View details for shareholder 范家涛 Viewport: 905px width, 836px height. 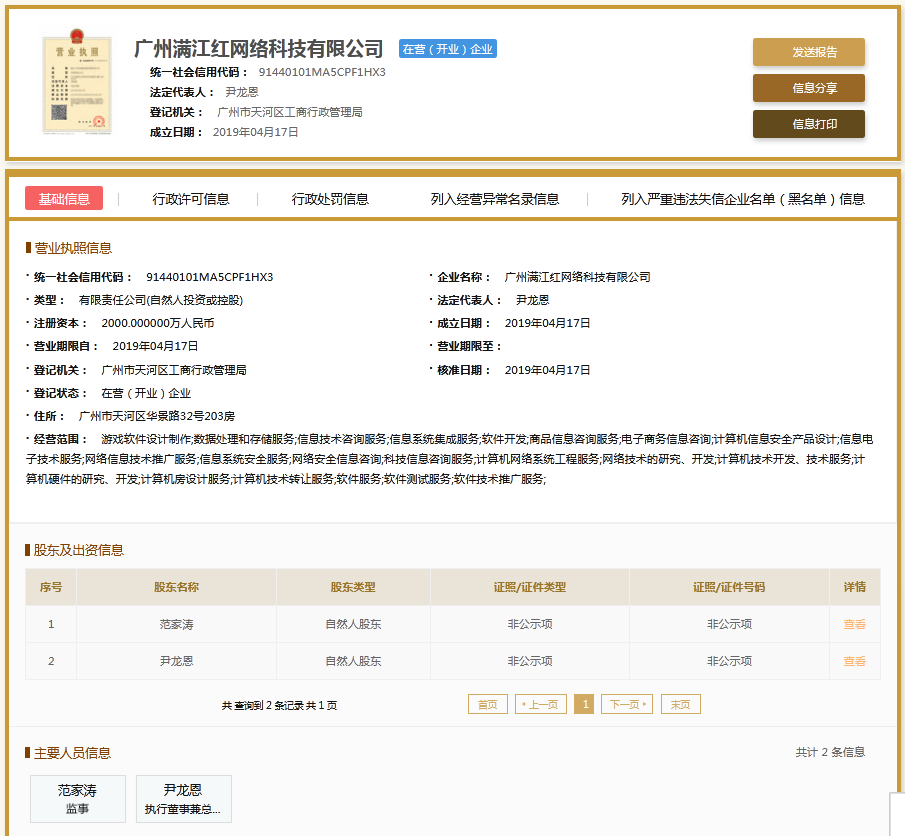click(x=854, y=624)
